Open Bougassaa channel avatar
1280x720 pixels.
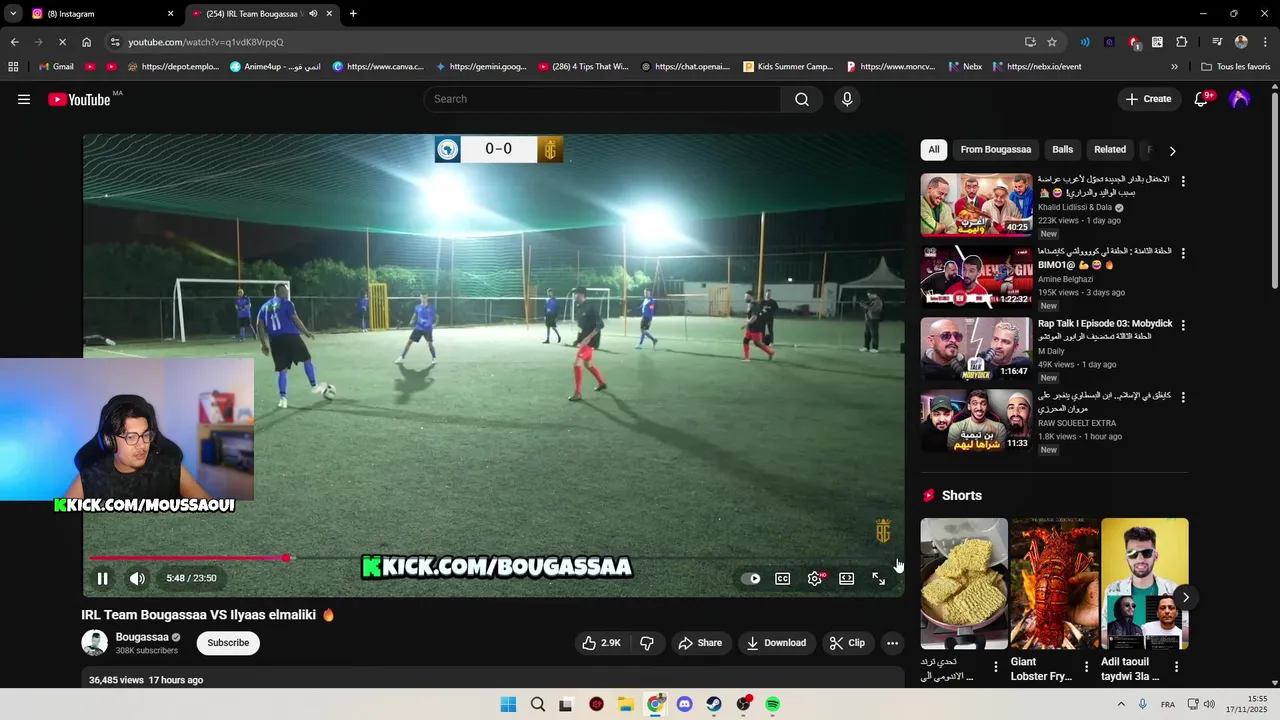coord(94,643)
